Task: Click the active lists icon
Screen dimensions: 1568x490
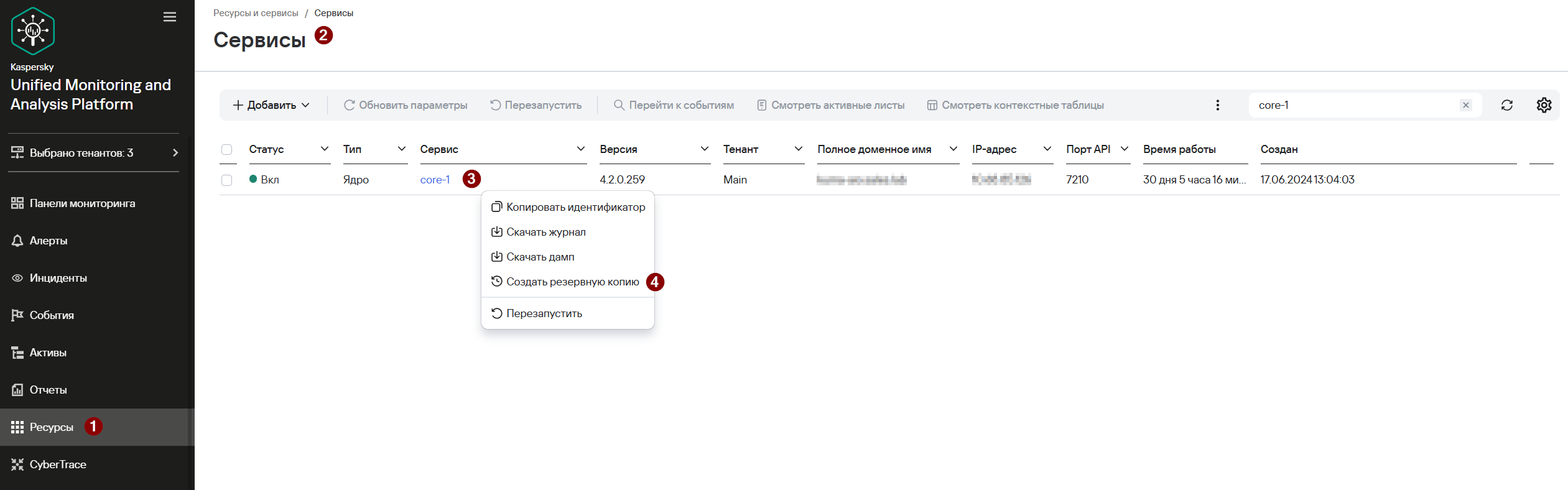Action: [x=762, y=105]
